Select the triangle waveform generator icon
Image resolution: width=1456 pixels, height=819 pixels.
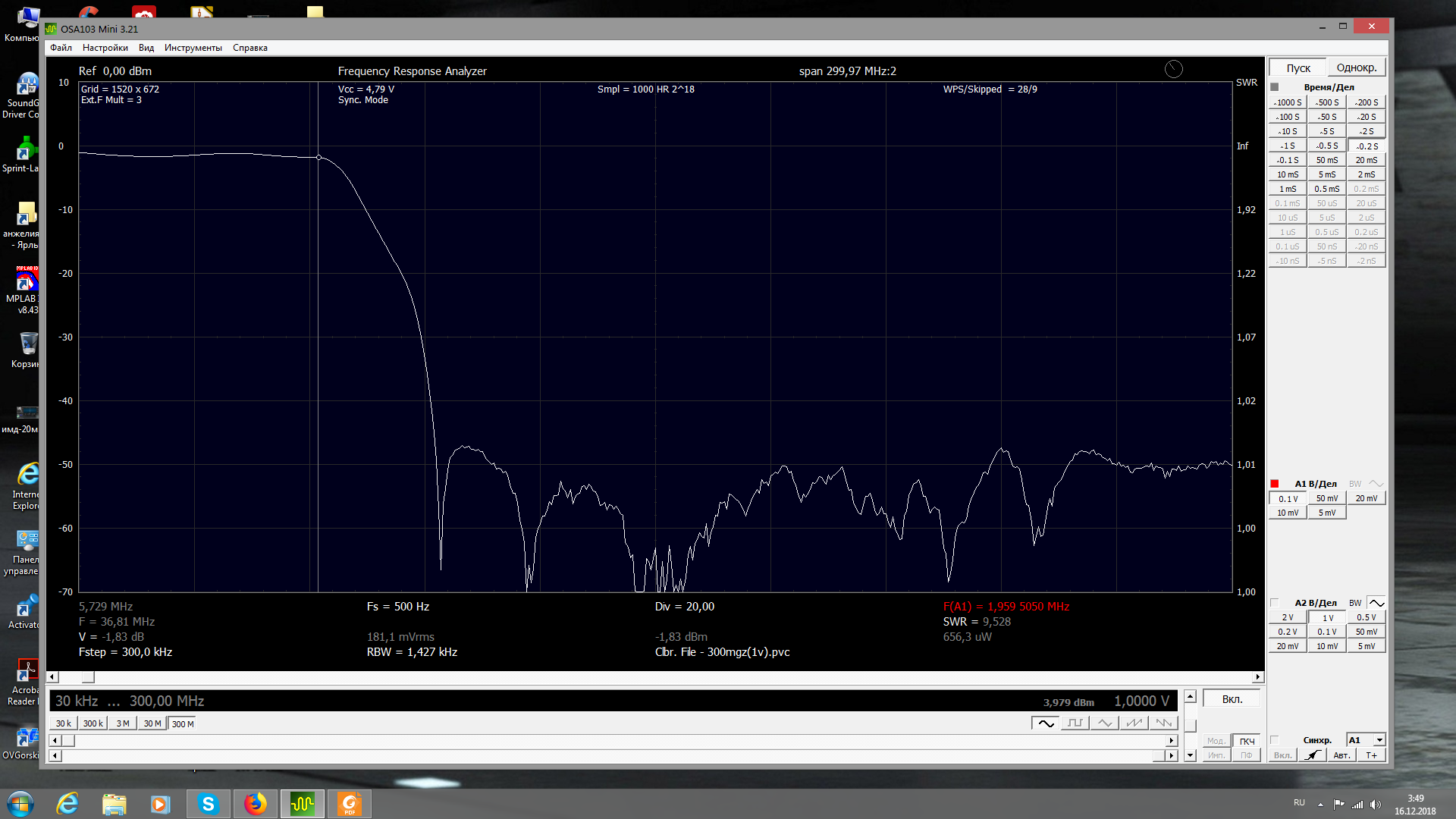point(1105,723)
